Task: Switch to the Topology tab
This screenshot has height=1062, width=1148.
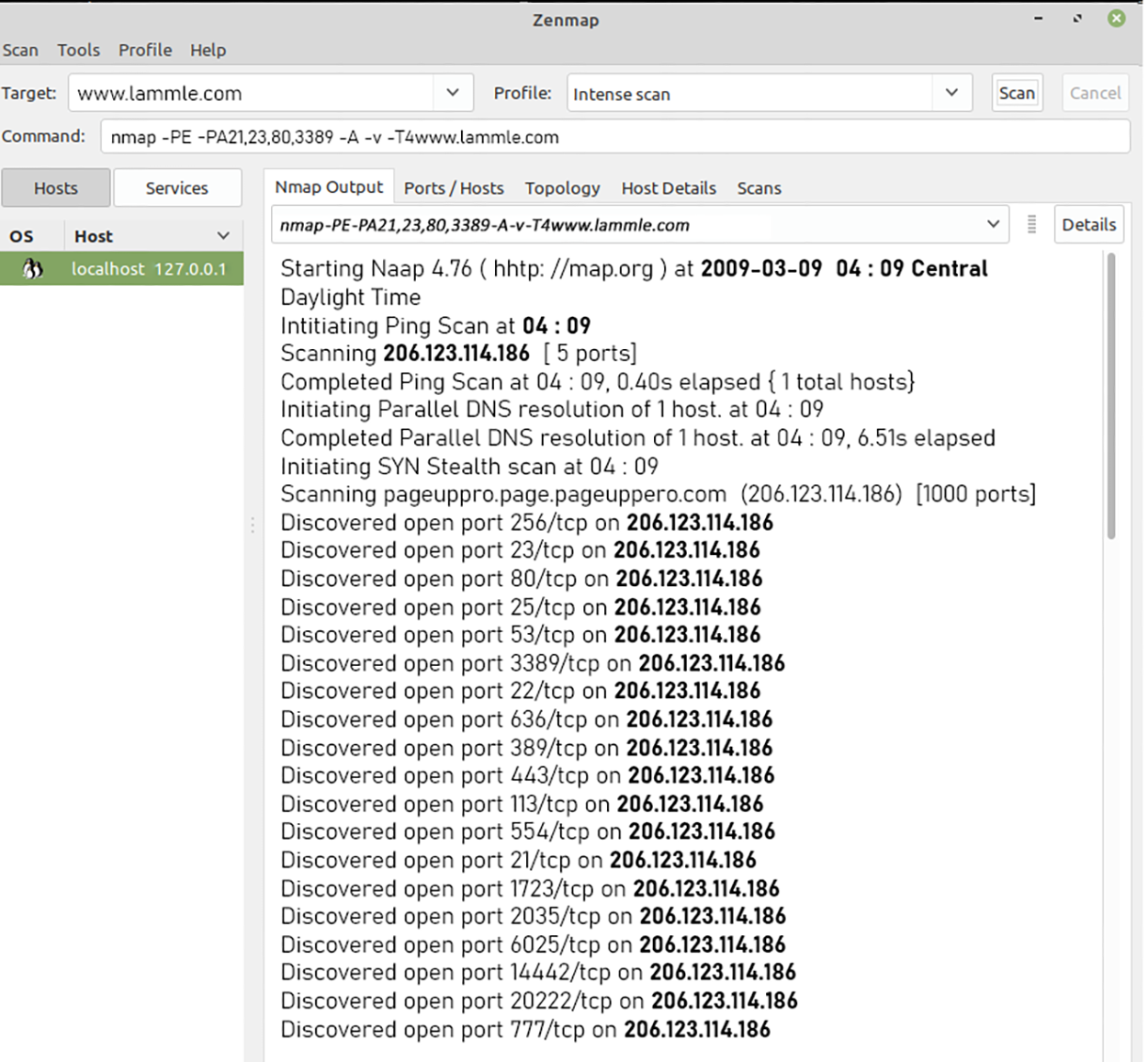Action: point(562,188)
